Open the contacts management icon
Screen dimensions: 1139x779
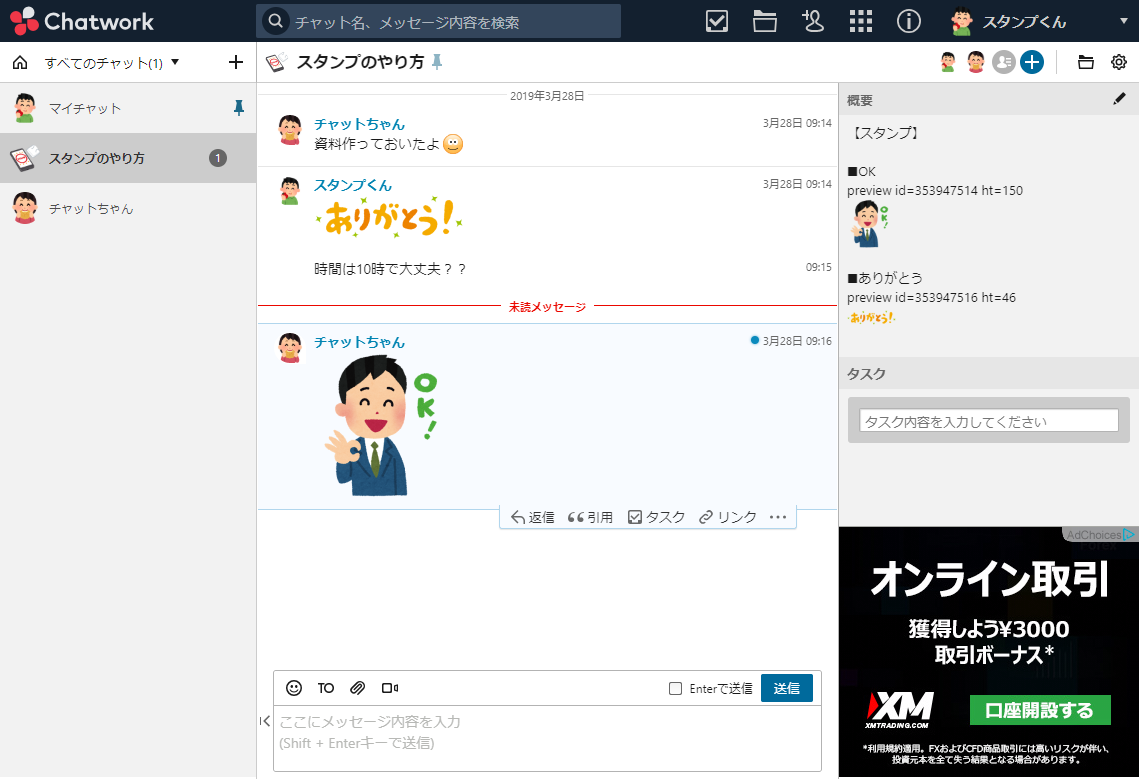click(x=812, y=21)
